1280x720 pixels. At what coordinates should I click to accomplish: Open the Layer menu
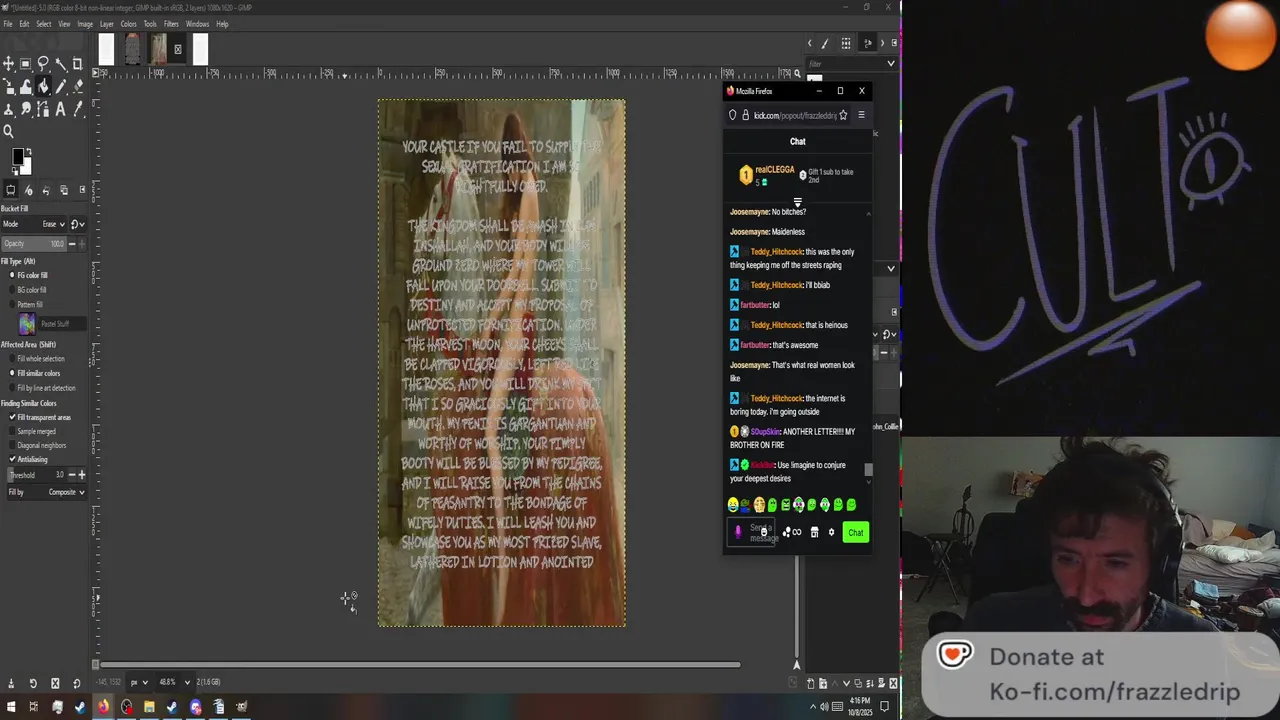(107, 24)
